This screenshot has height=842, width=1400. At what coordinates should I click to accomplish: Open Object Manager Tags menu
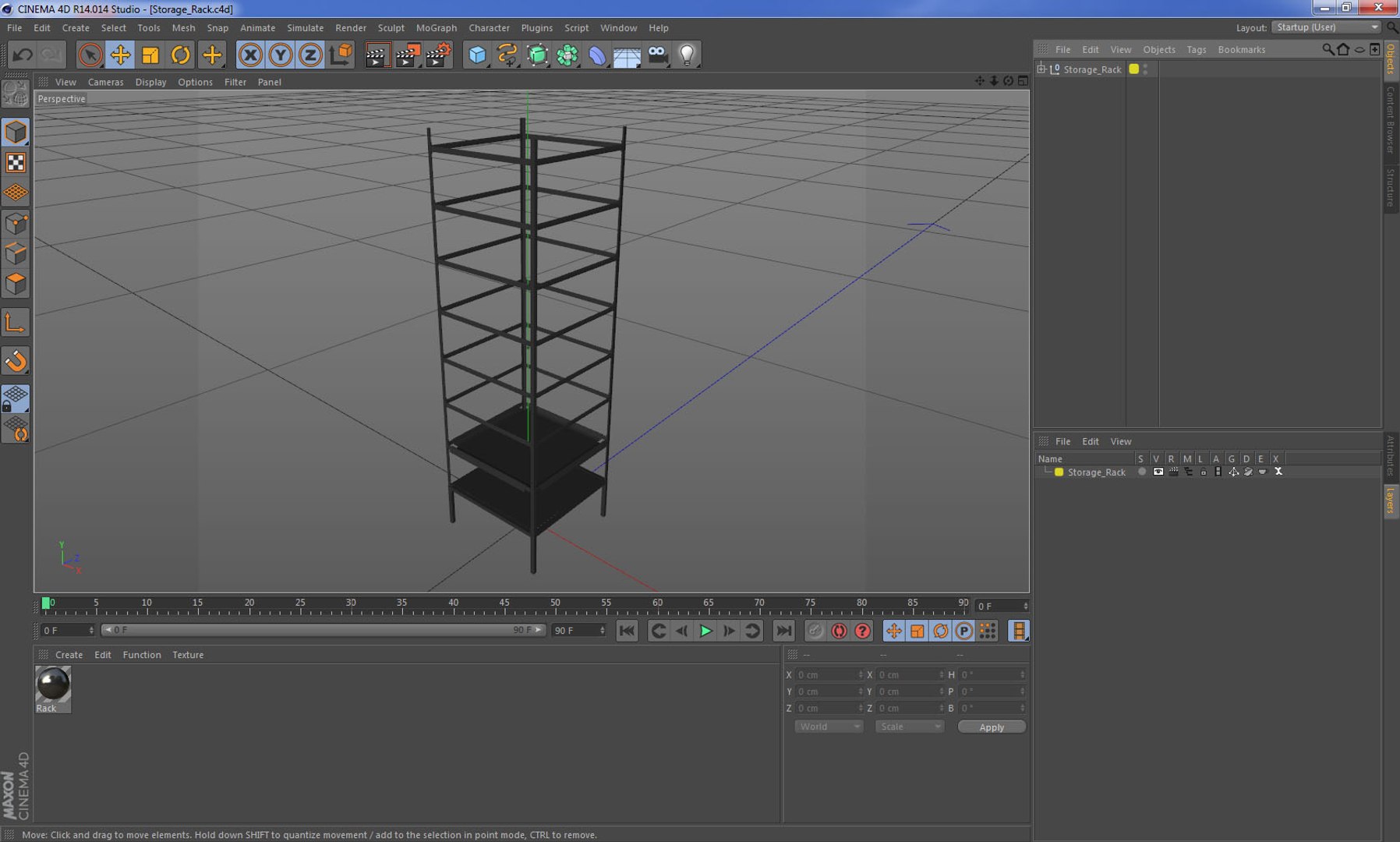tap(1196, 49)
